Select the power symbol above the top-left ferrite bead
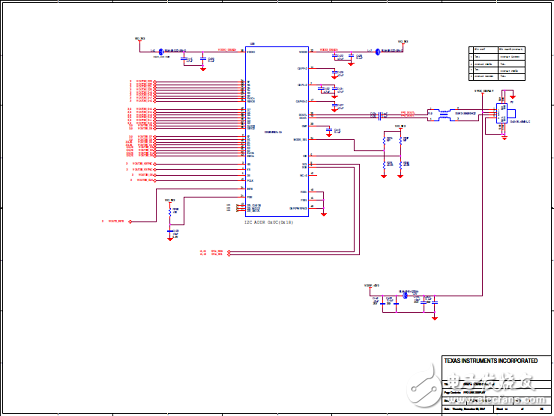 [140, 40]
